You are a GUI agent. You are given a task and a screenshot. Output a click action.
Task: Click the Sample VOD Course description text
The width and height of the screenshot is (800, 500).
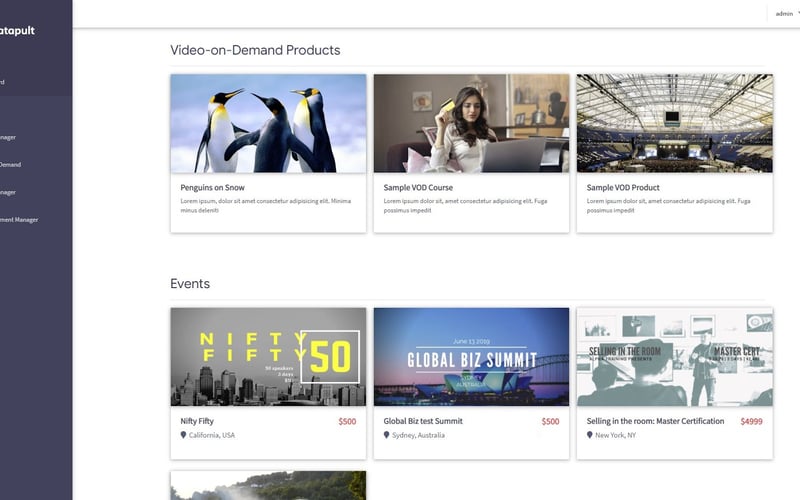[x=465, y=206]
